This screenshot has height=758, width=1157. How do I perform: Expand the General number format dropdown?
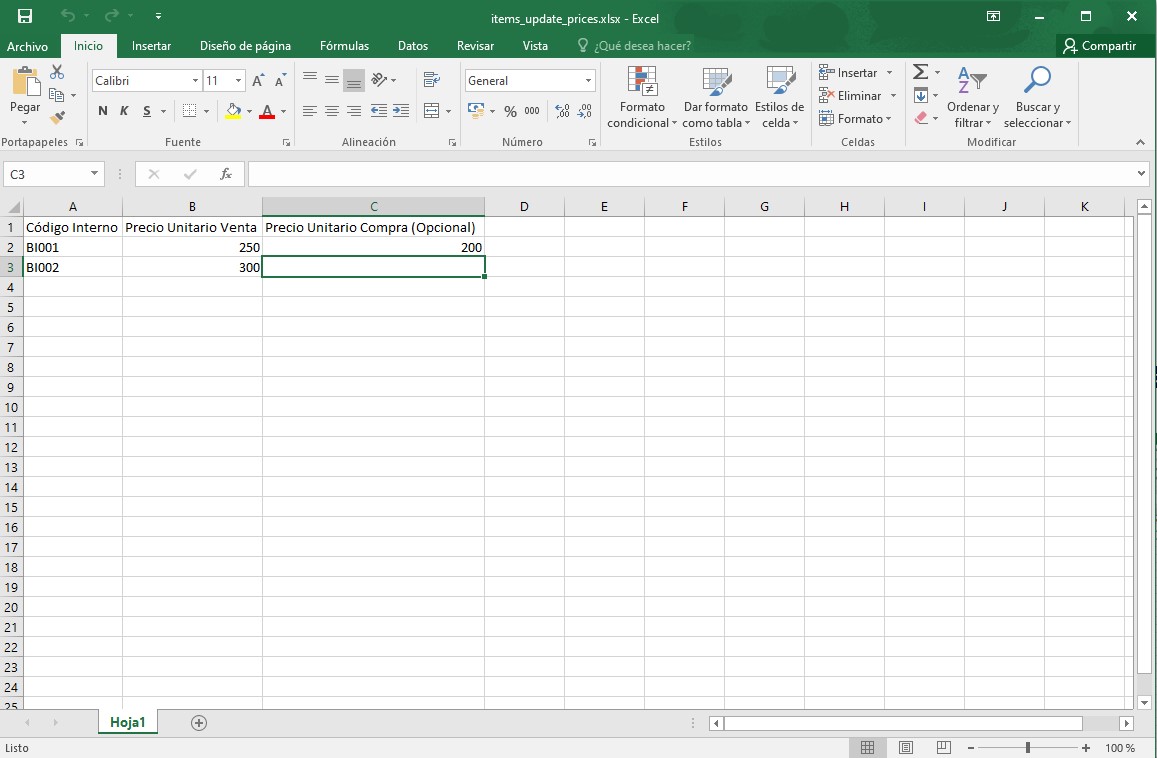coord(588,81)
